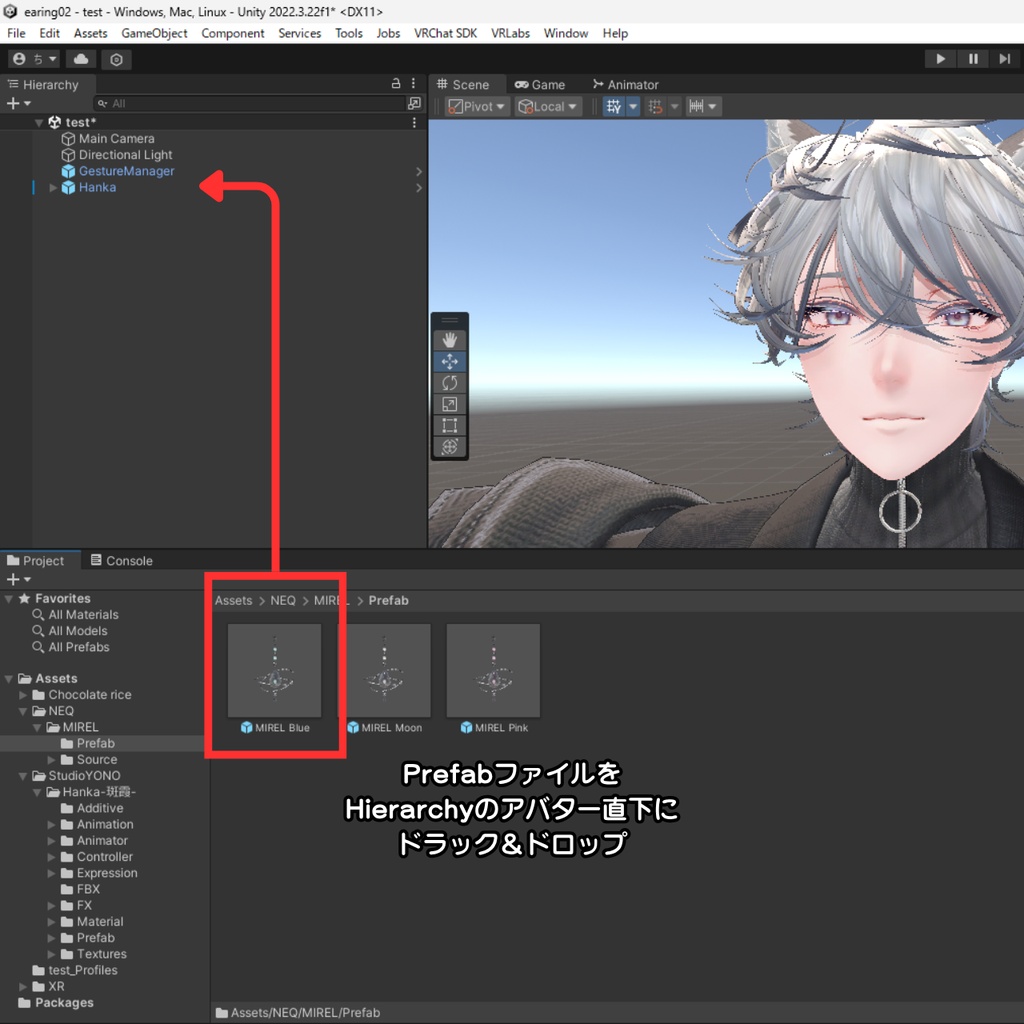Open the snap increment dropdown

click(x=675, y=106)
